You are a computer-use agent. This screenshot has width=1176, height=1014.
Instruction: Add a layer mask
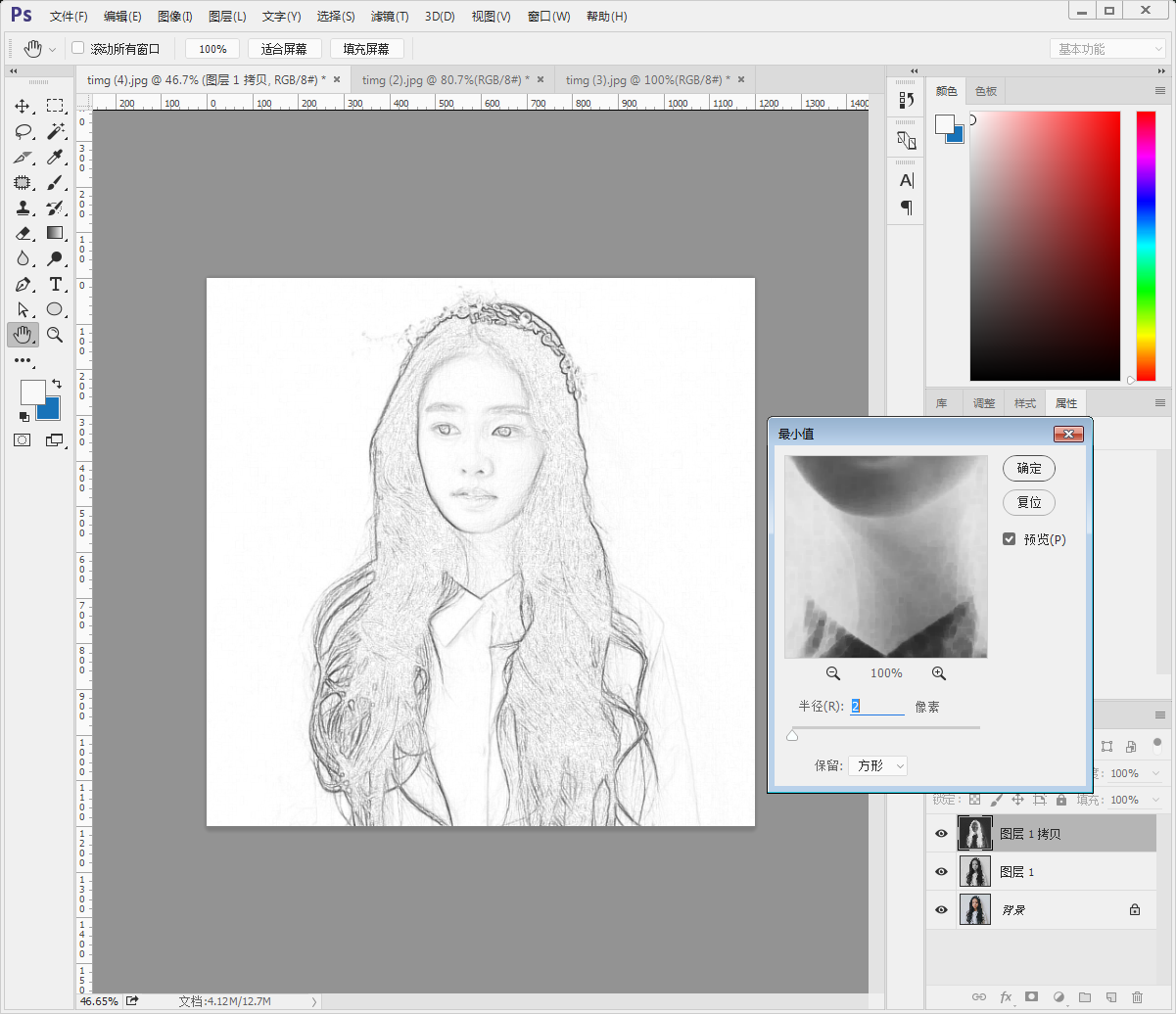(1031, 996)
